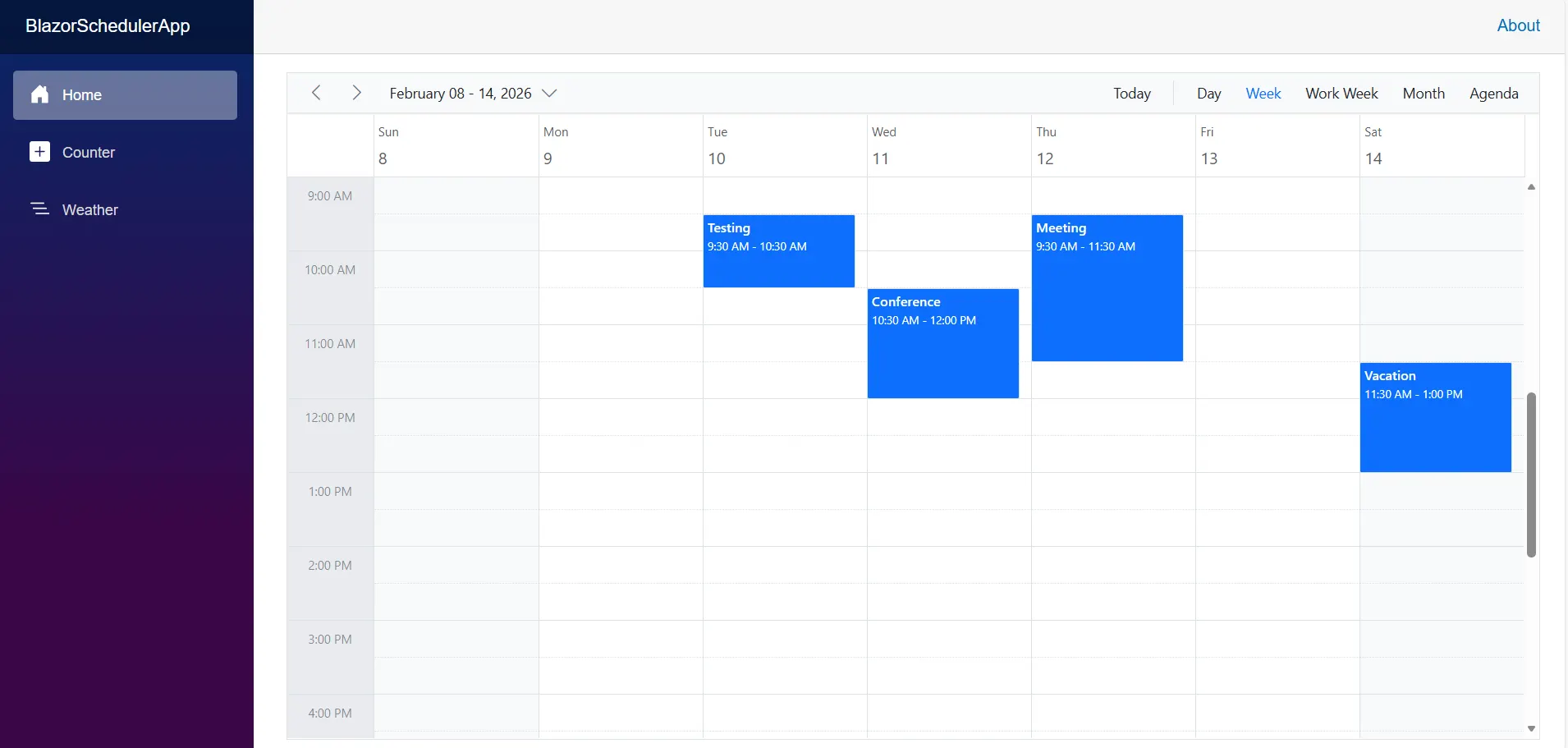Click the 2:00 PM time label

330,566
